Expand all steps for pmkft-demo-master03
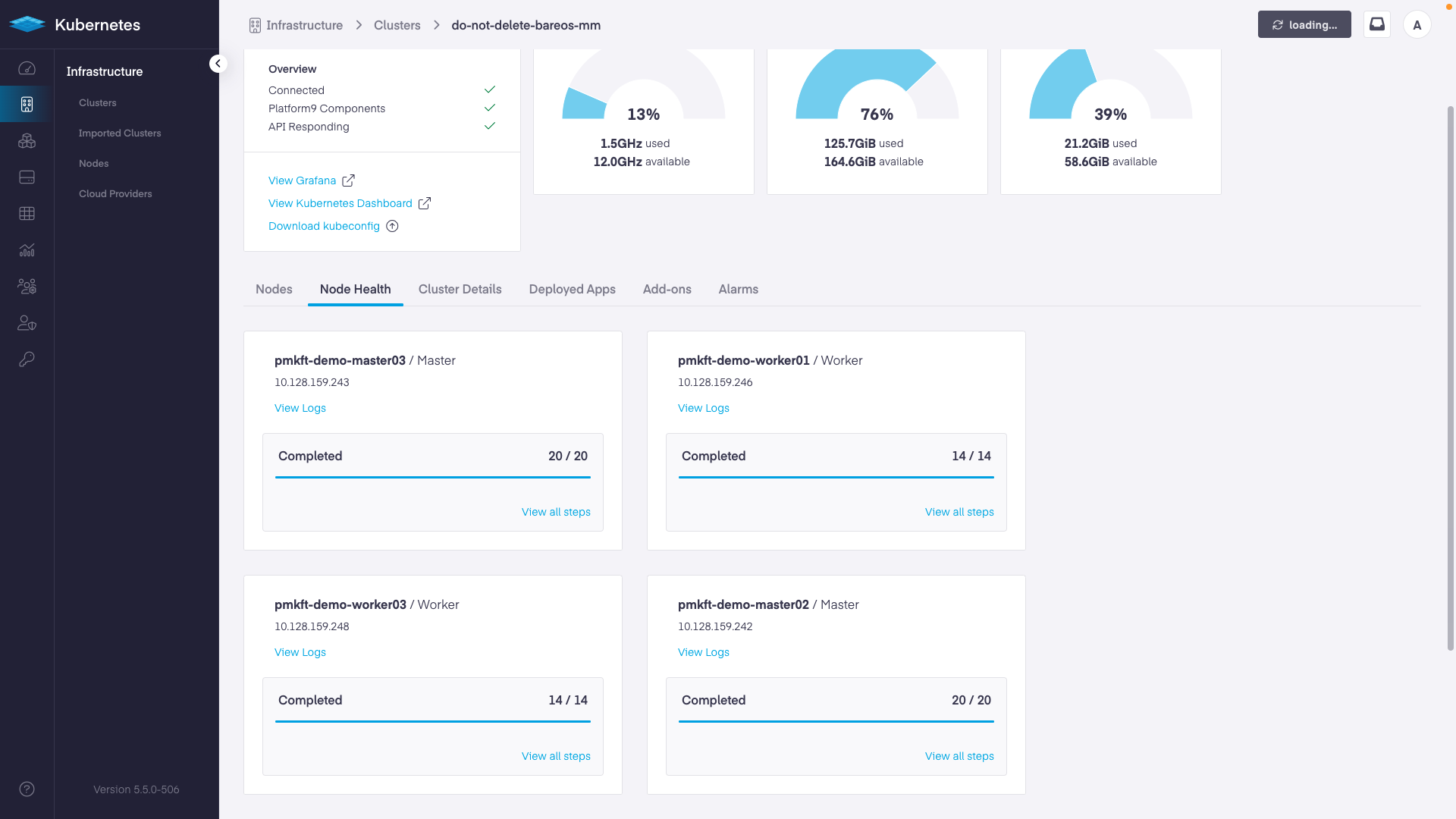Viewport: 1456px width, 819px height. point(556,512)
